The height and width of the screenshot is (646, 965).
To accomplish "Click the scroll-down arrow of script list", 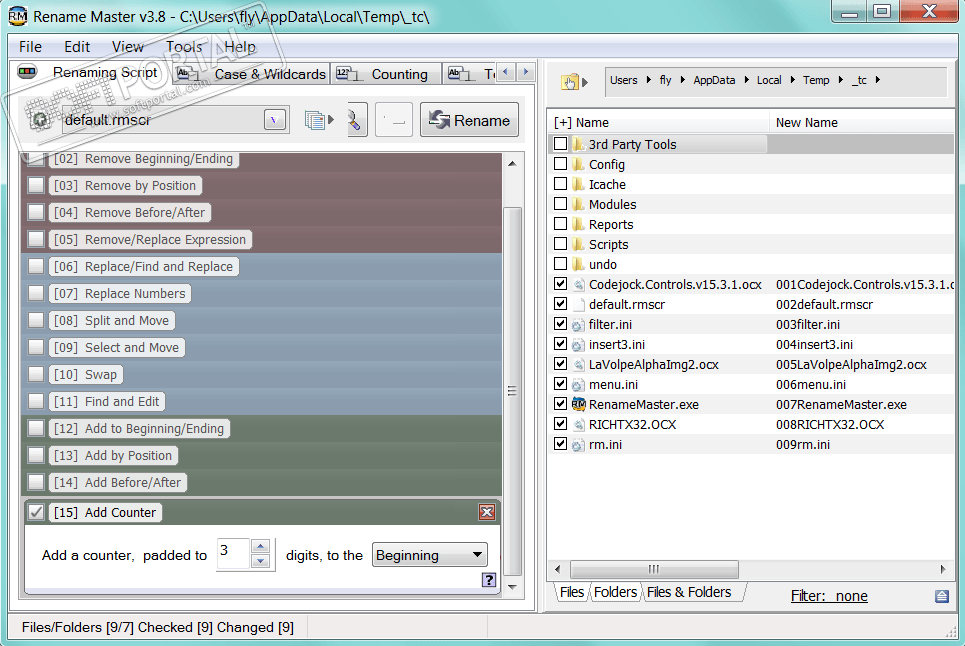I will point(512,587).
